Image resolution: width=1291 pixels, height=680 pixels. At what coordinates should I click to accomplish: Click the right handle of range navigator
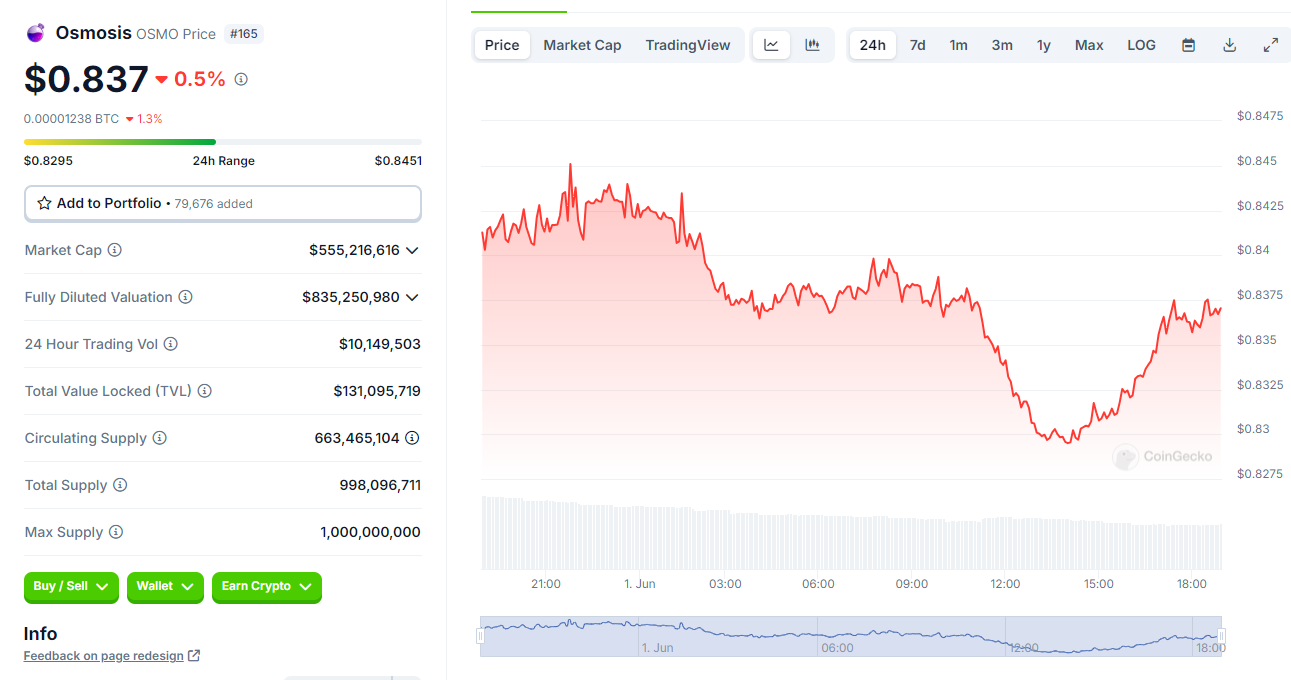pyautogui.click(x=1221, y=636)
